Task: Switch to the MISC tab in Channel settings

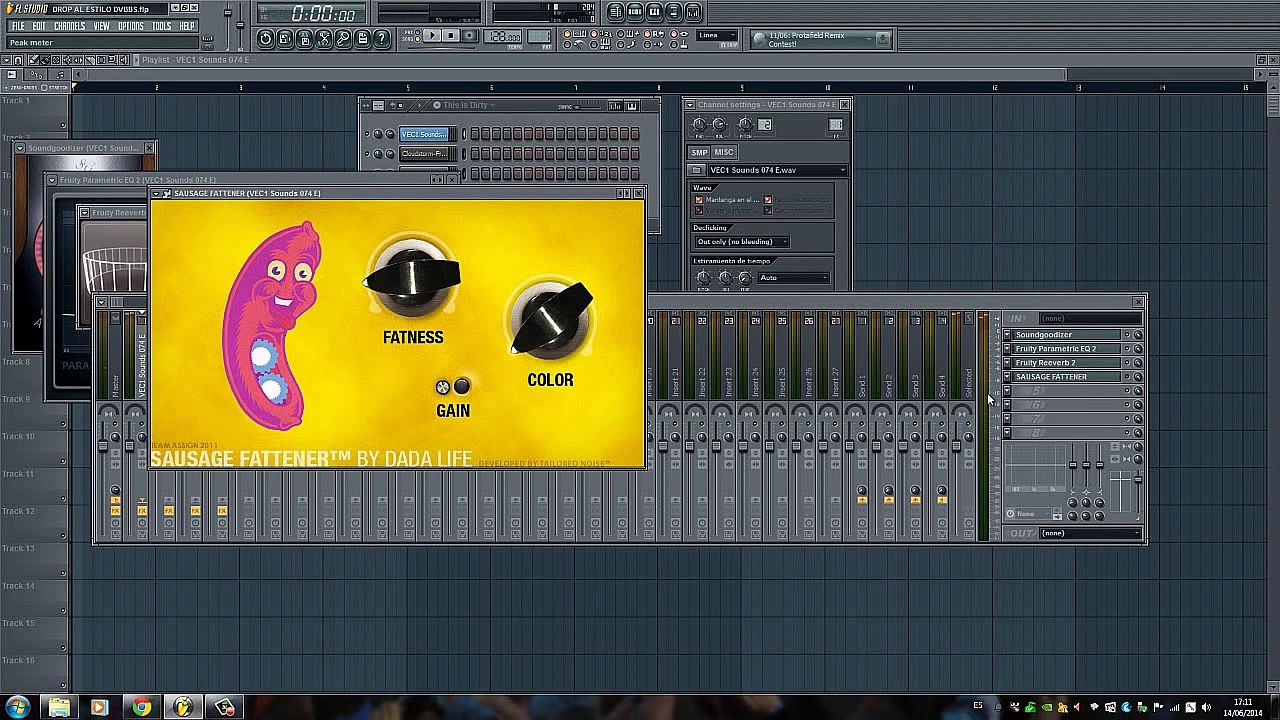Action: pos(724,152)
